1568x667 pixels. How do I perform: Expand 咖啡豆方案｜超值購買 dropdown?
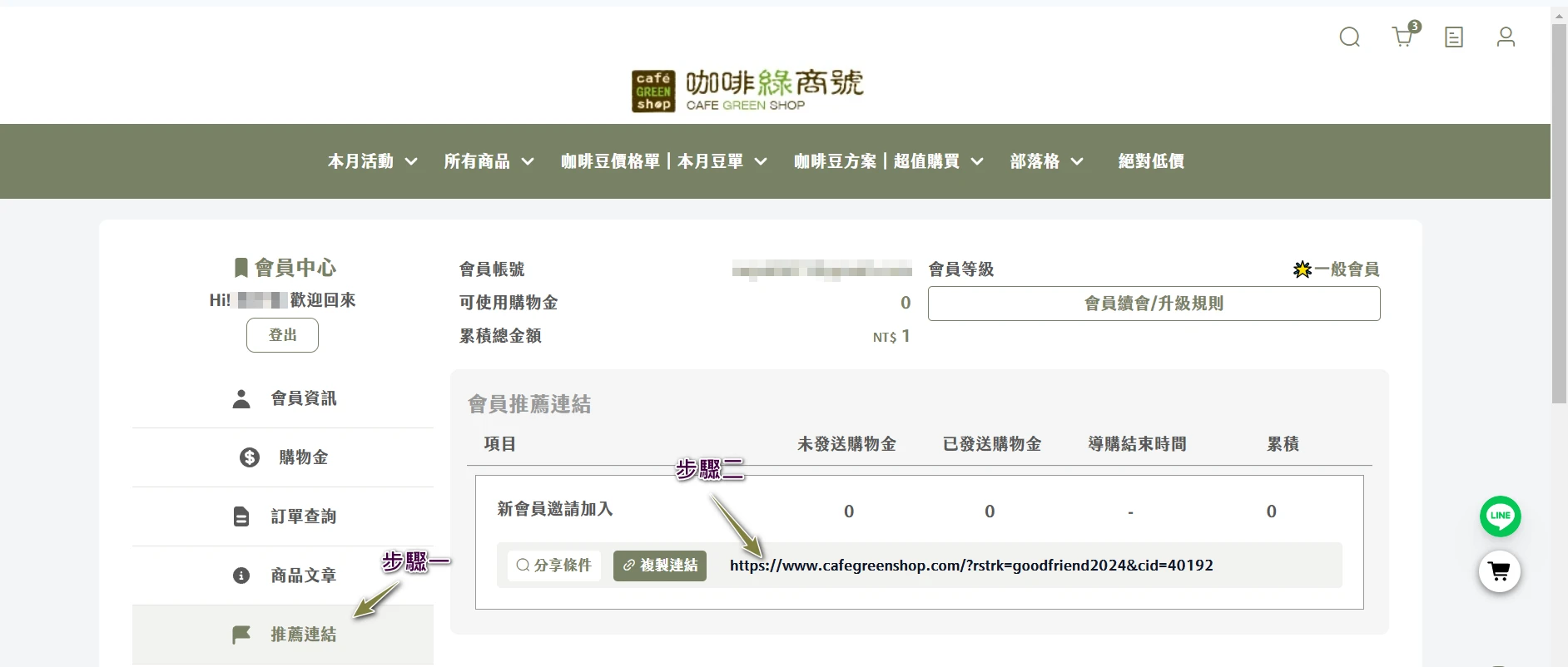coord(888,161)
